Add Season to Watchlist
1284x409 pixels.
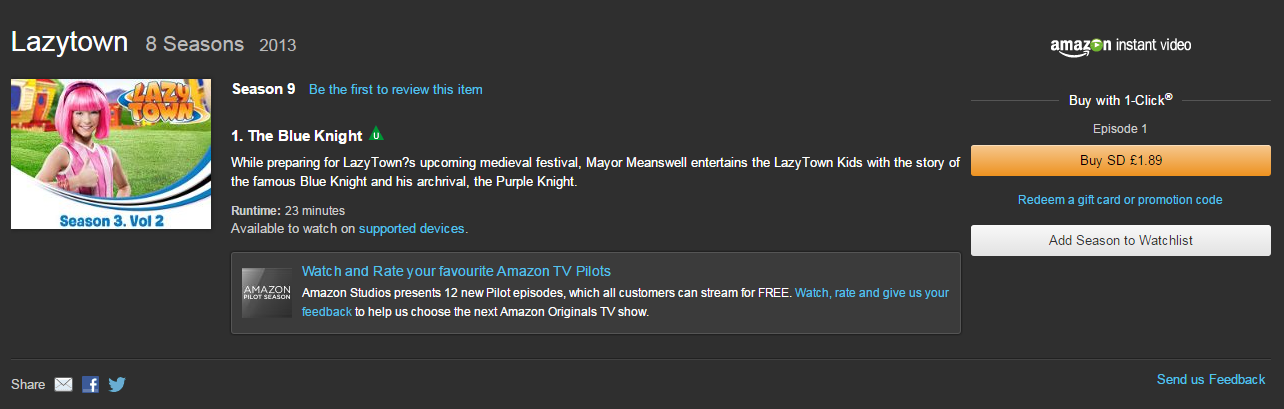[x=1120, y=240]
